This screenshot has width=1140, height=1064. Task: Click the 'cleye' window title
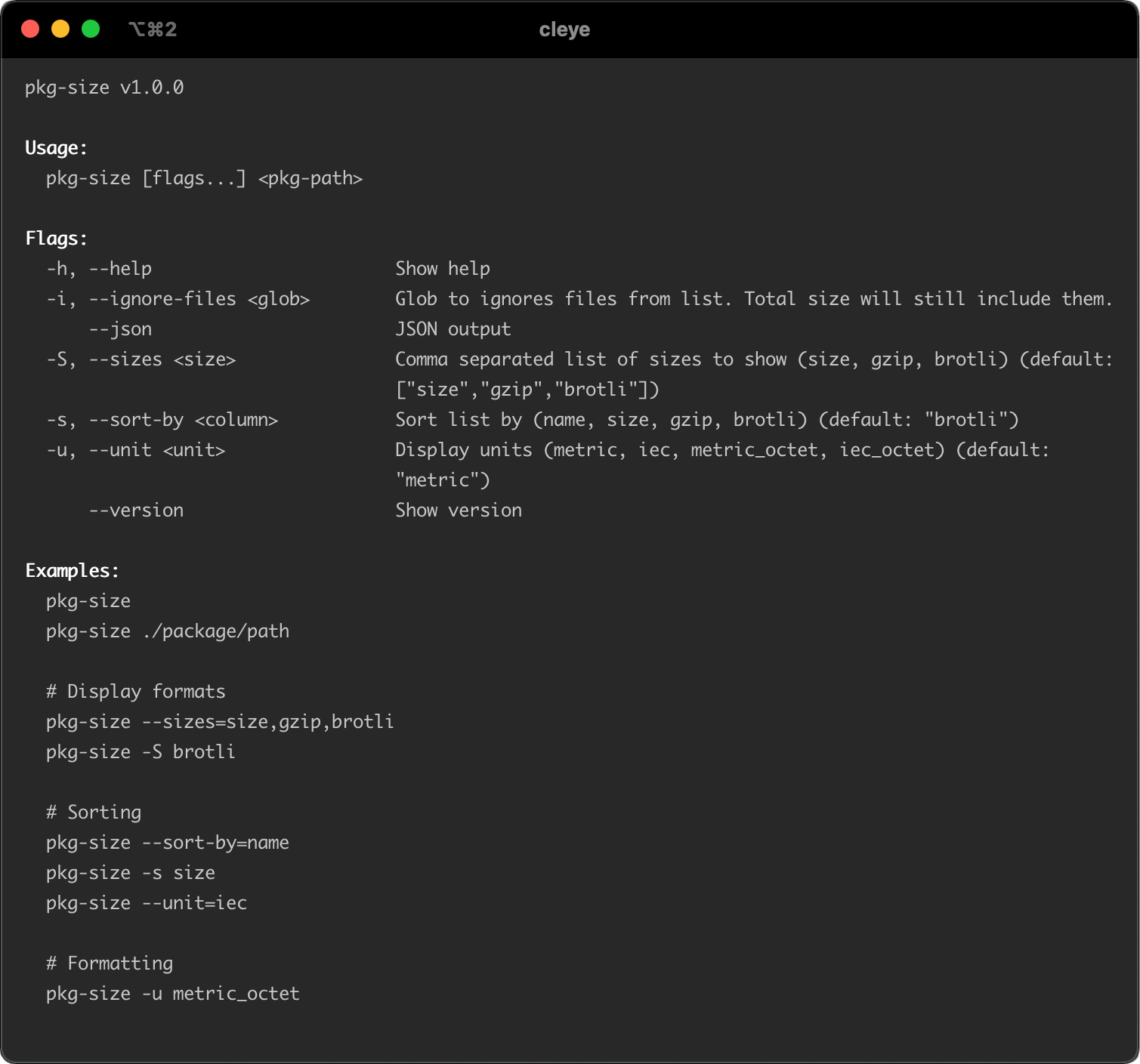(x=564, y=29)
